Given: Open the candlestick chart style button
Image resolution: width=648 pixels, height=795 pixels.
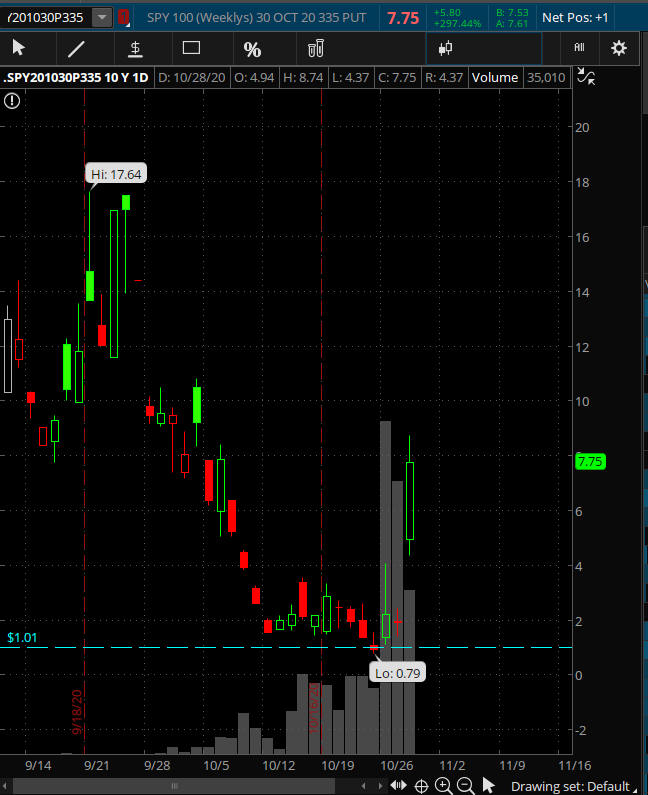Looking at the screenshot, I should click(x=446, y=49).
